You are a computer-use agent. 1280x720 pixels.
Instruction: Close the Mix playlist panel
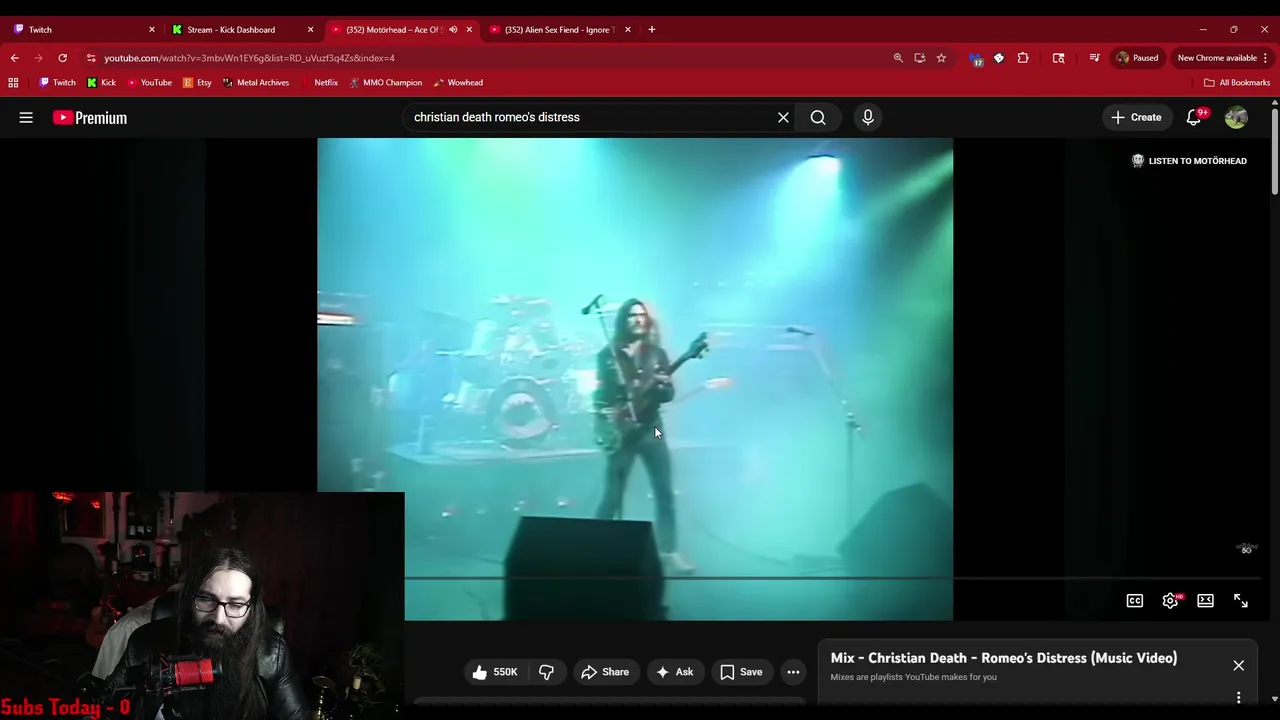pyautogui.click(x=1238, y=666)
